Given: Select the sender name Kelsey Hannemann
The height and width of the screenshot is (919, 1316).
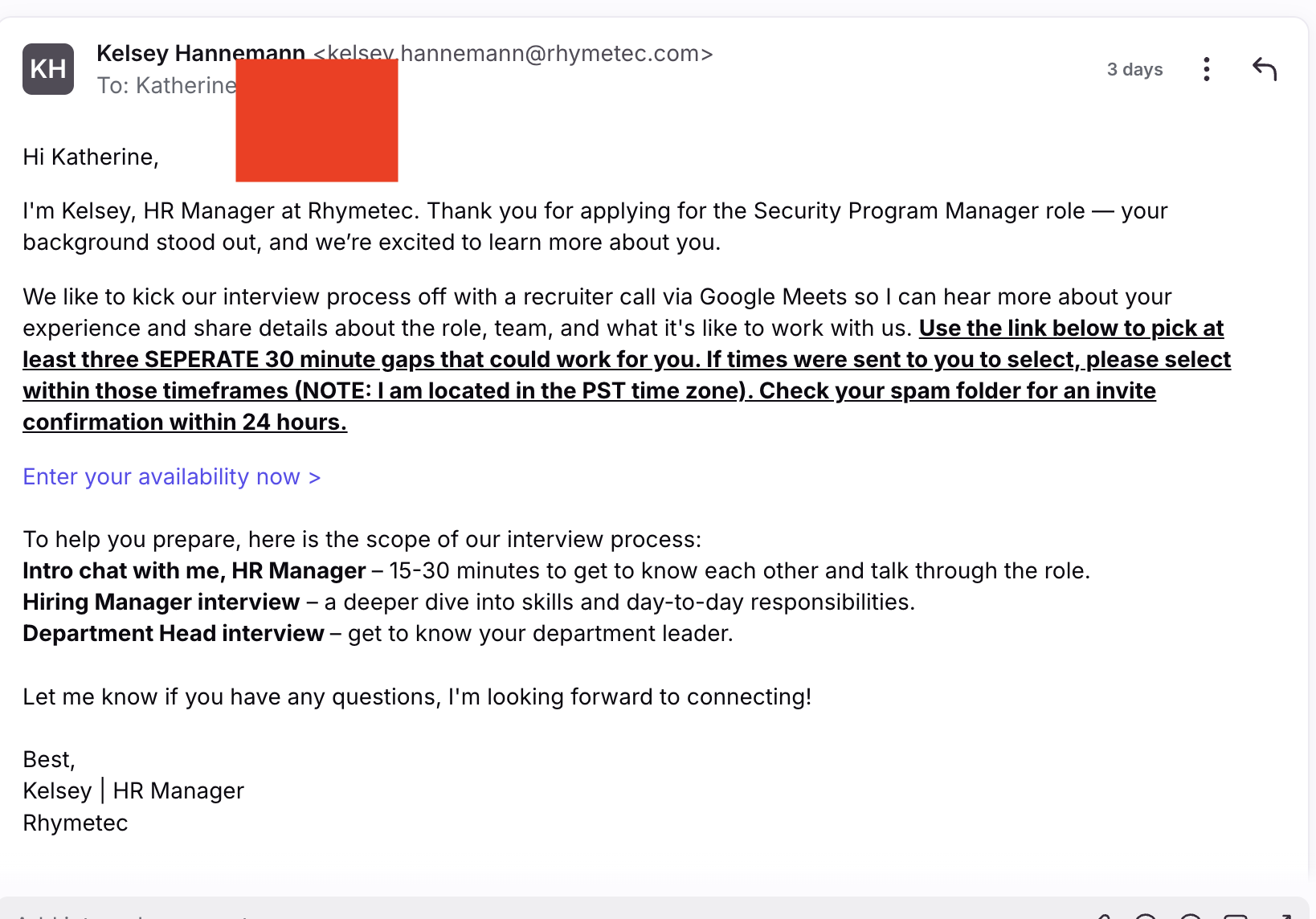Looking at the screenshot, I should point(200,53).
